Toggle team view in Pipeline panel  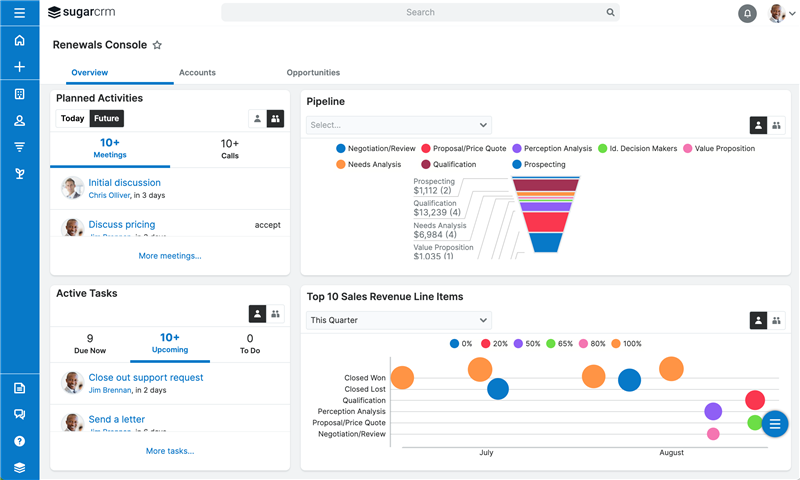(x=776, y=125)
